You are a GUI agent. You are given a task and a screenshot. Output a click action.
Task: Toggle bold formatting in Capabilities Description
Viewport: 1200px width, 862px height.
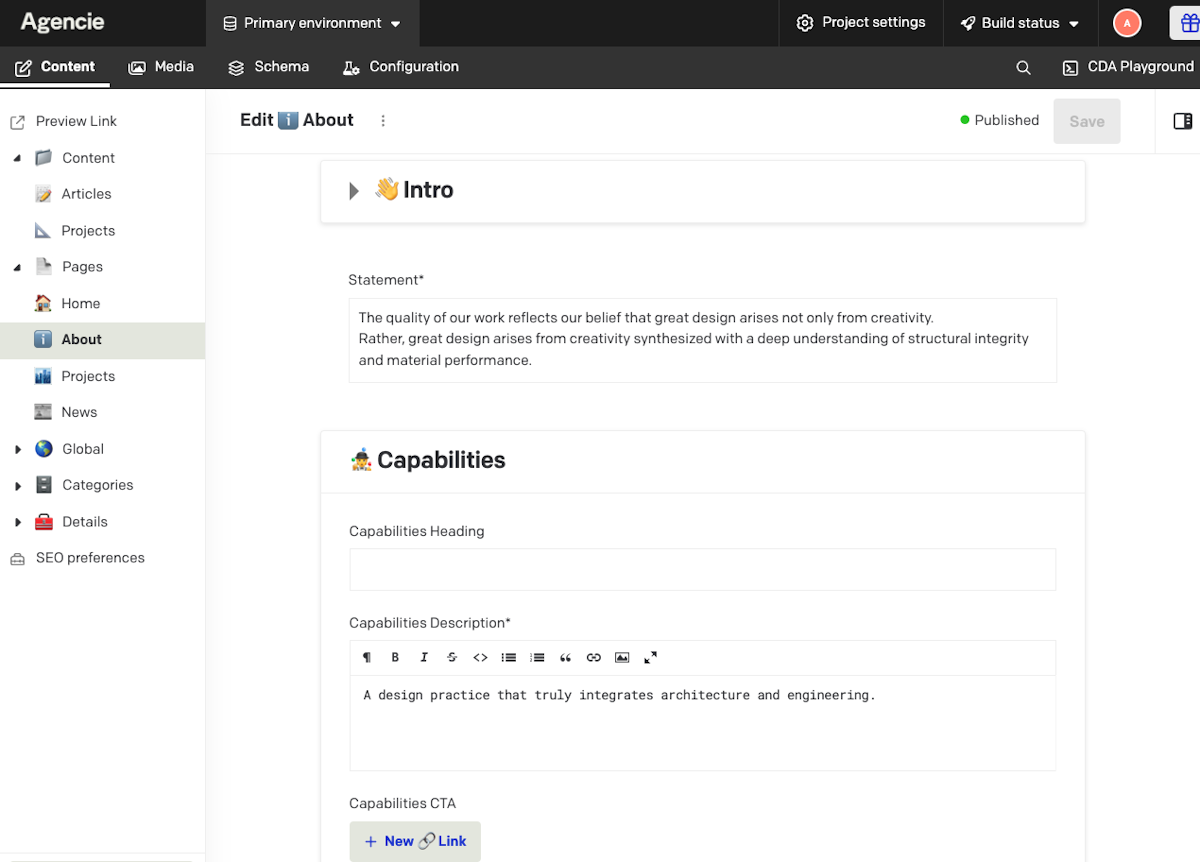click(395, 657)
